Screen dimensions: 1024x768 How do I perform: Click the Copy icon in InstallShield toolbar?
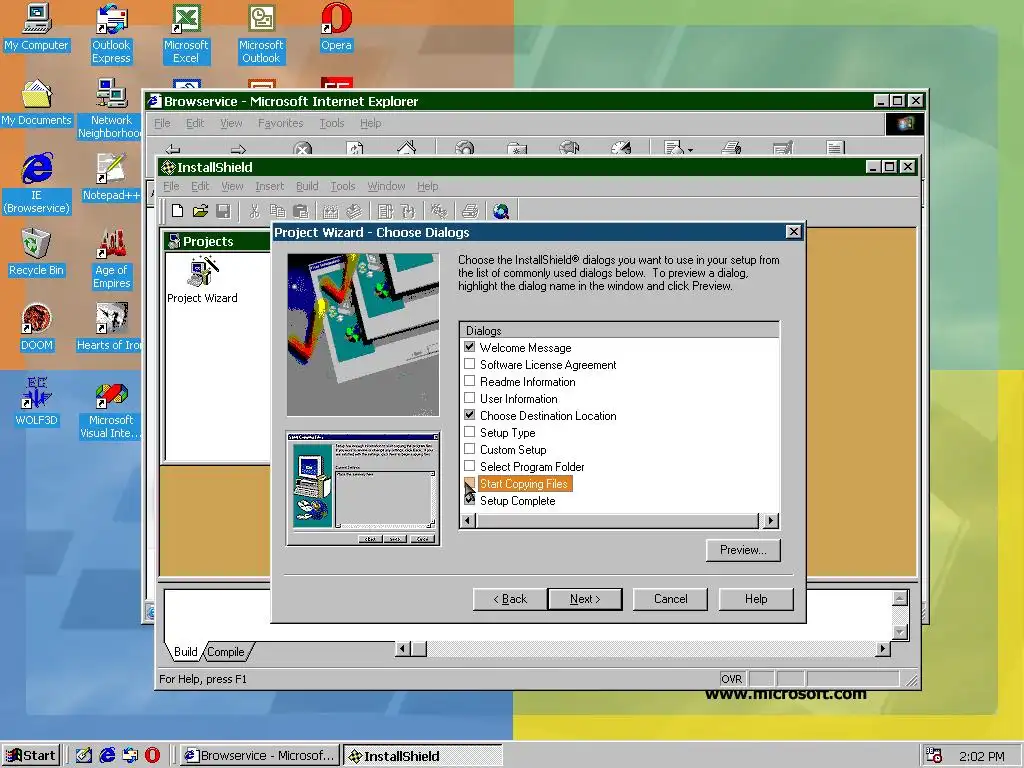coord(278,211)
